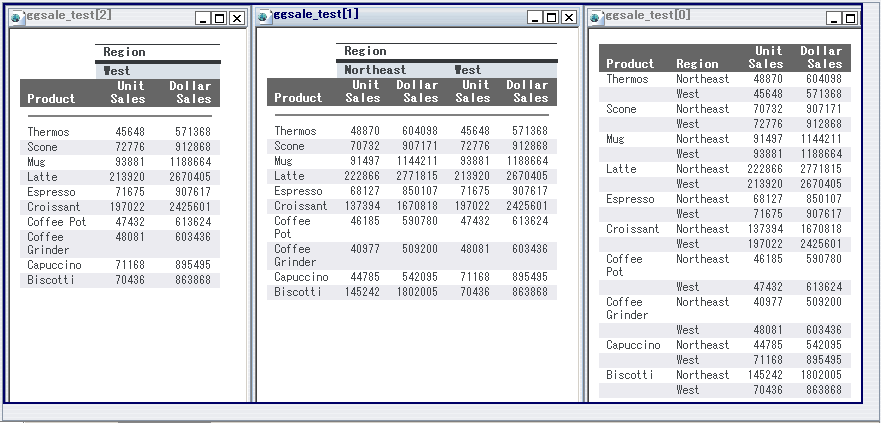Click the ggsale_test[2] window globe icon

(17, 17)
